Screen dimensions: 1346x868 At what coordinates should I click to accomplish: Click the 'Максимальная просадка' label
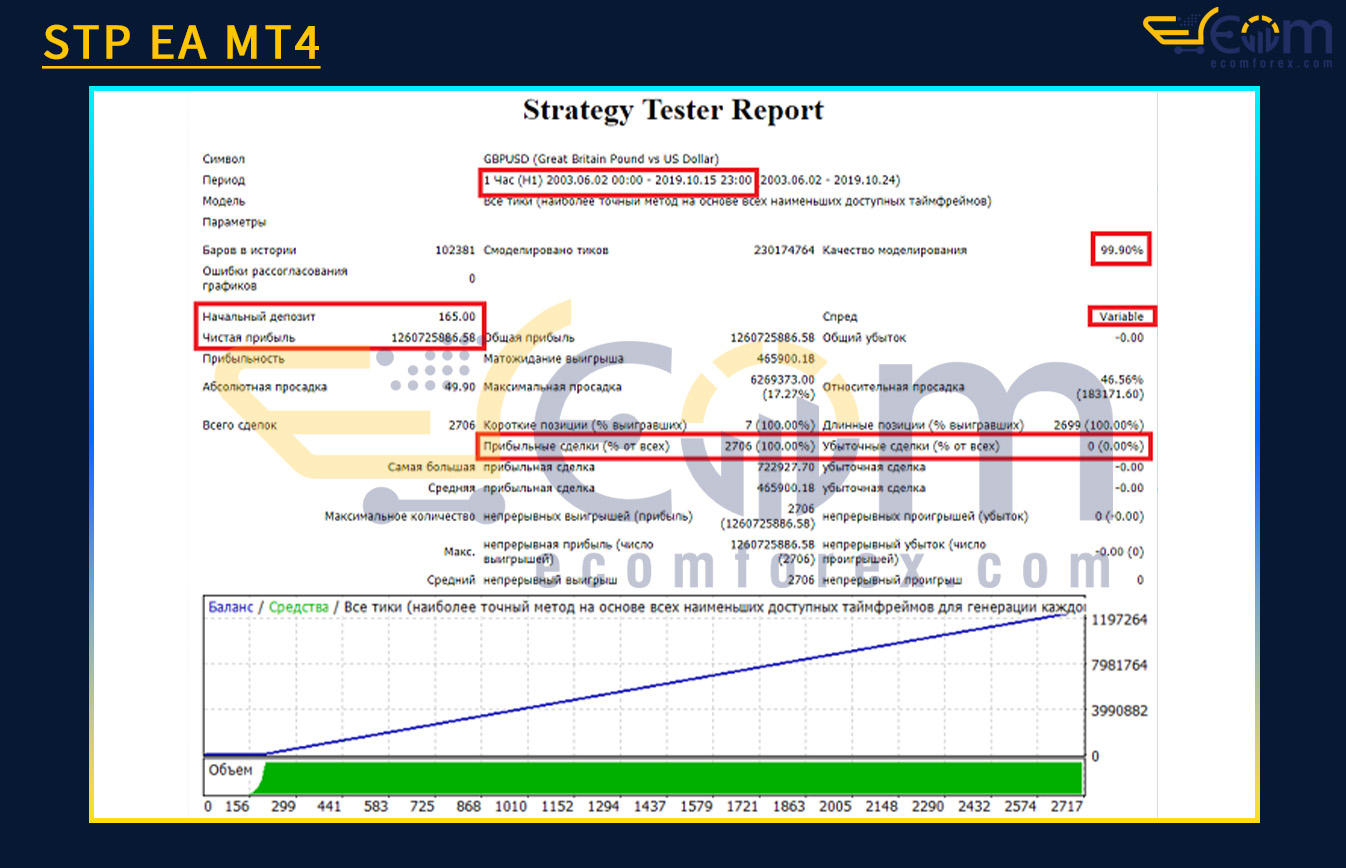pos(552,386)
